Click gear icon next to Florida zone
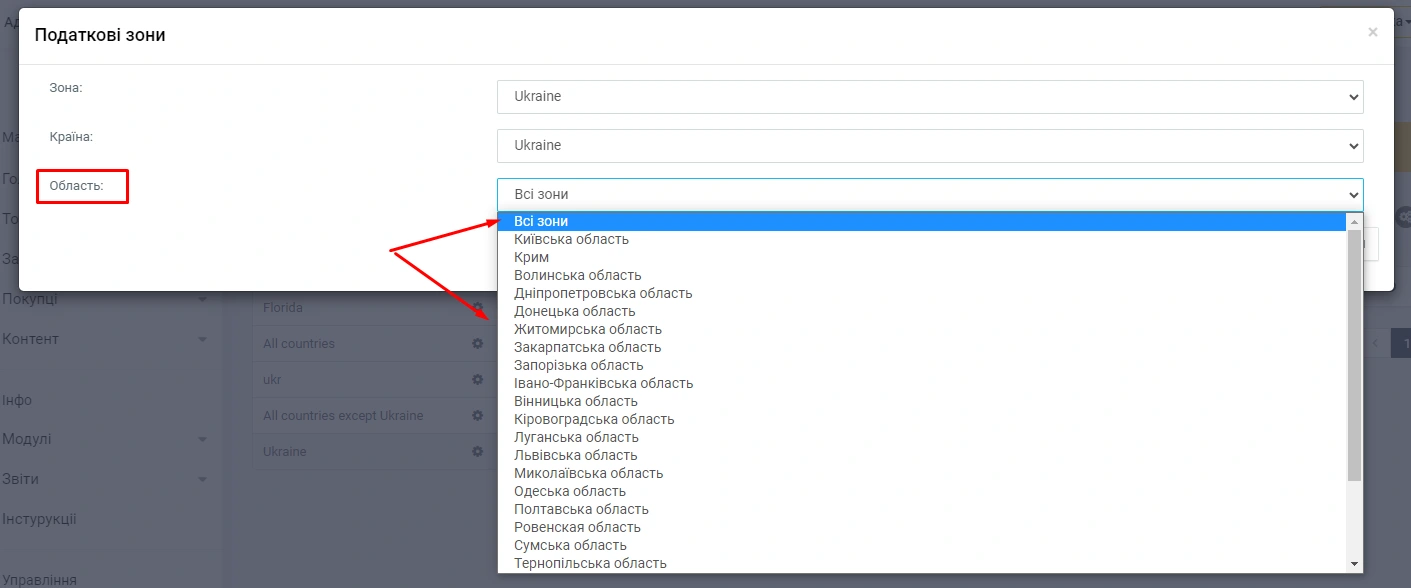The height and width of the screenshot is (588, 1411). click(x=478, y=308)
